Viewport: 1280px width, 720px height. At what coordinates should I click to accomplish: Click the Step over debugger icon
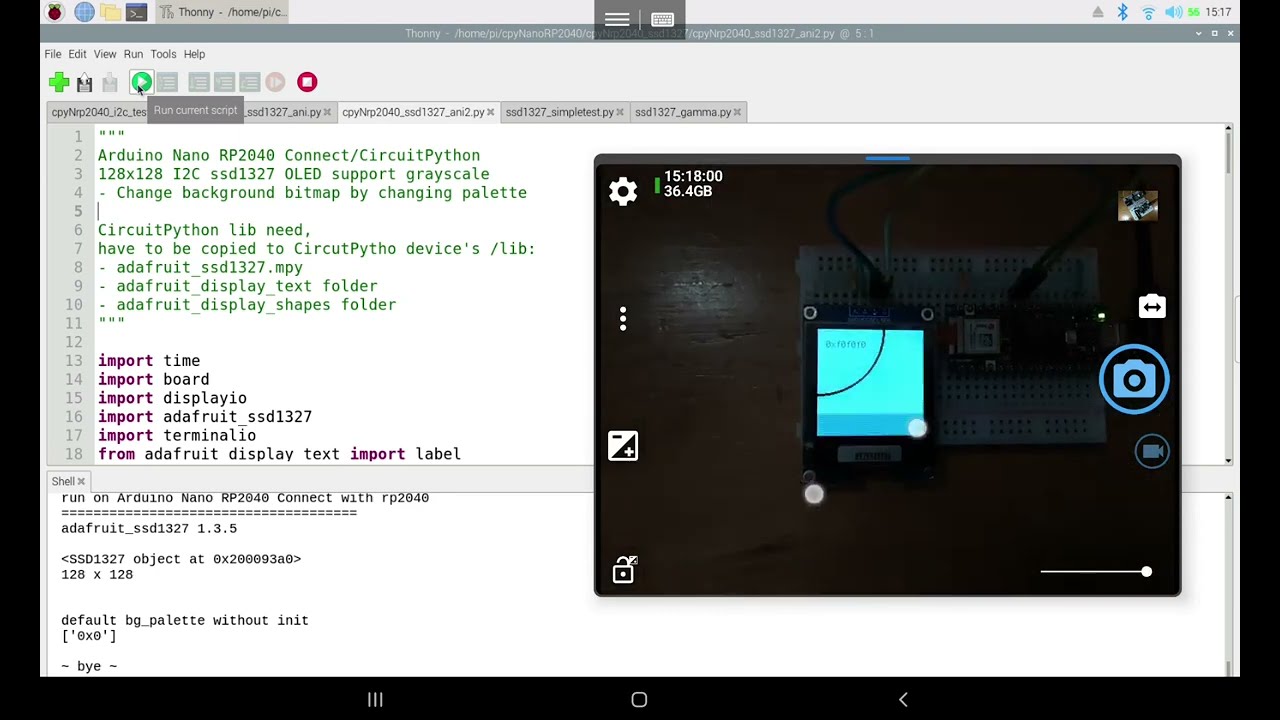tap(198, 82)
